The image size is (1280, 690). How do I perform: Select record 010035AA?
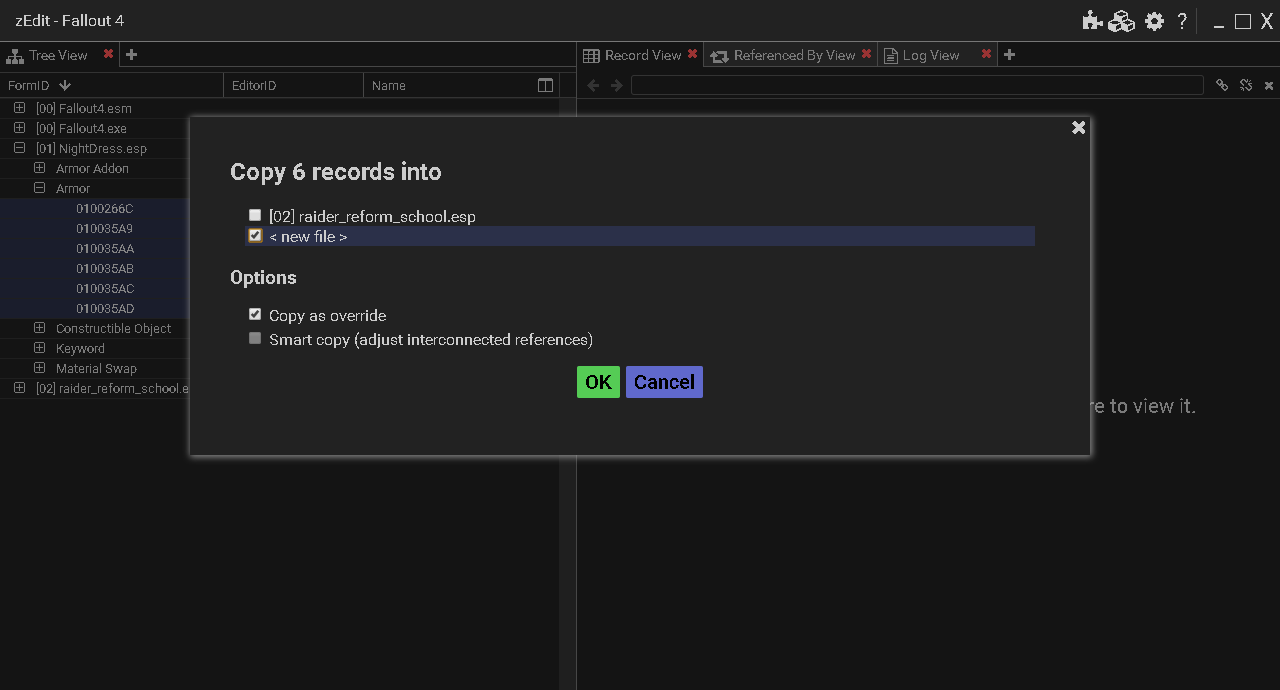click(104, 248)
